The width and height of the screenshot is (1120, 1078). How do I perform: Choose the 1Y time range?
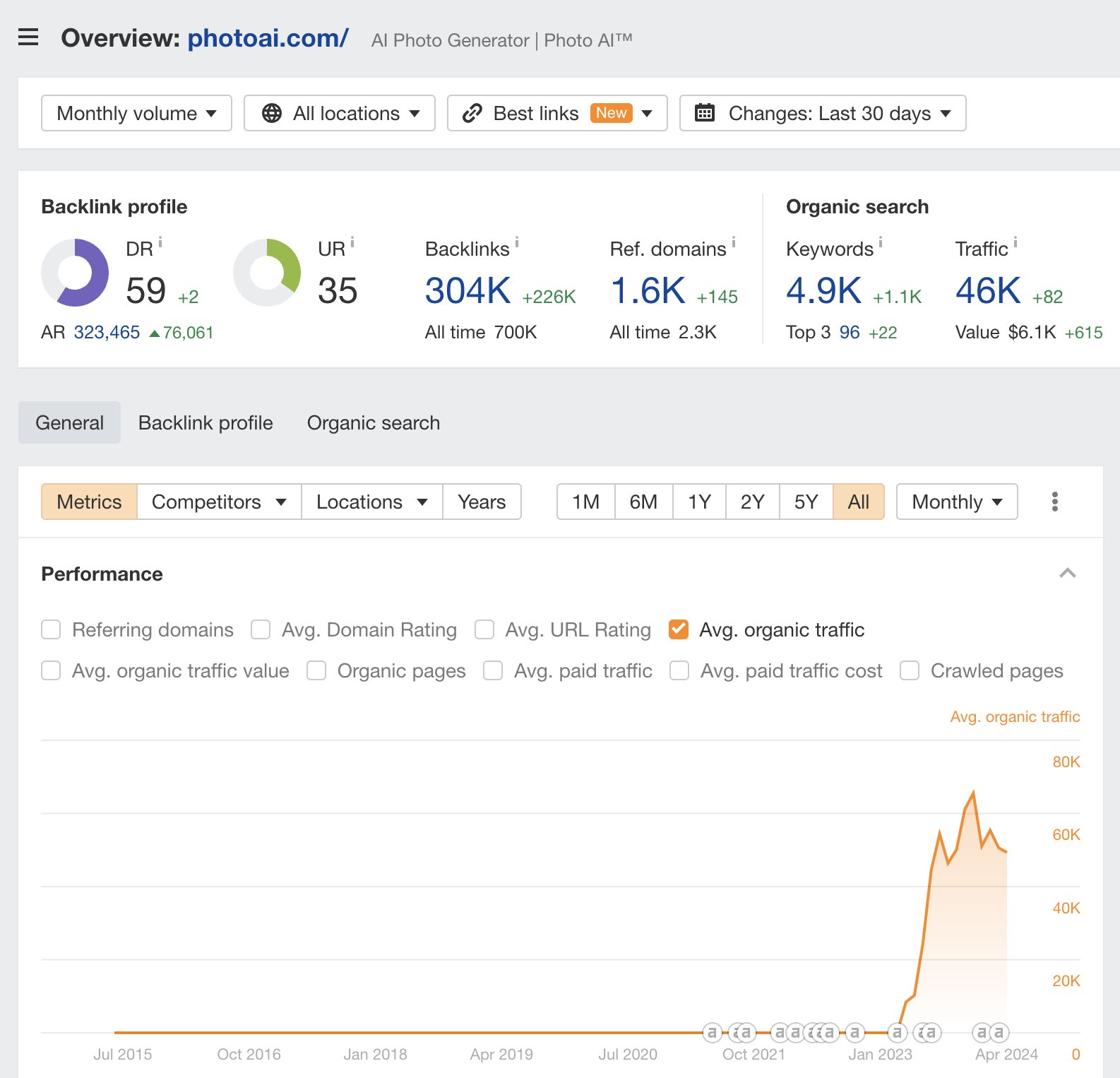[700, 502]
